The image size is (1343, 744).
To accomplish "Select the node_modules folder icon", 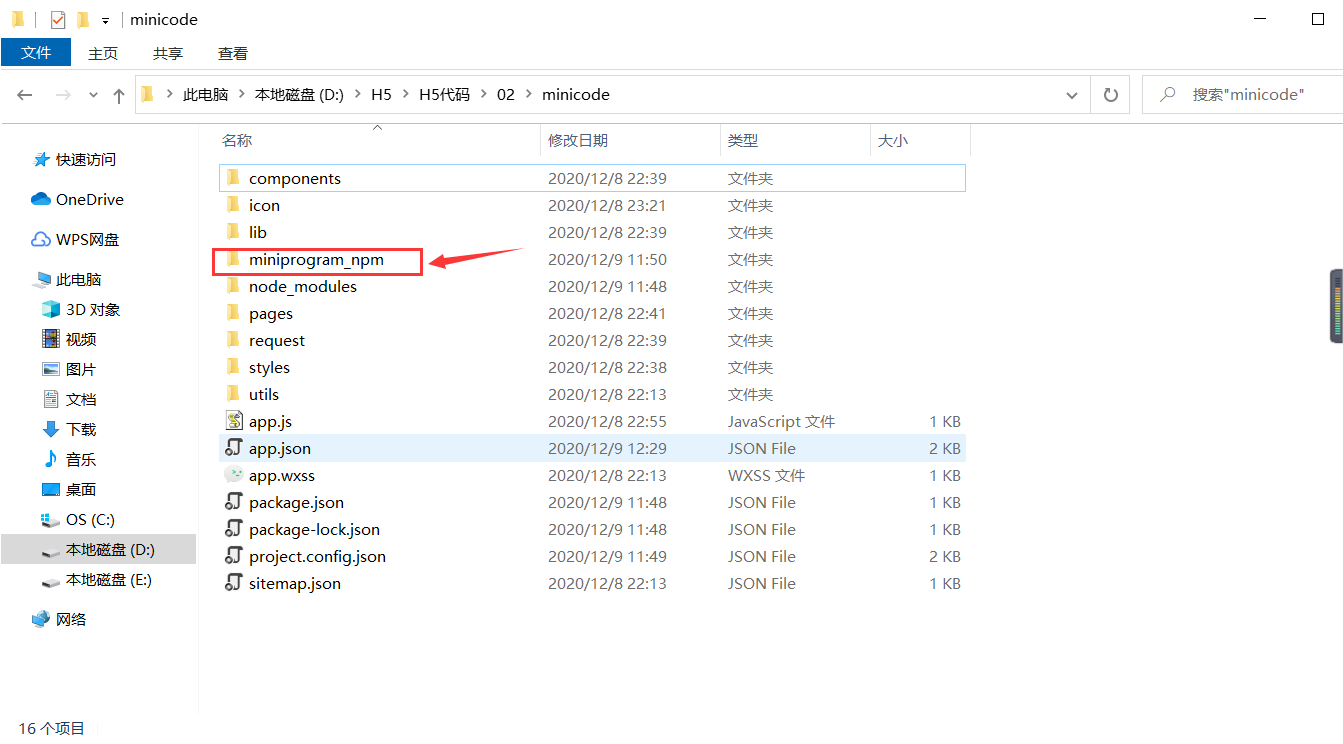I will [233, 286].
